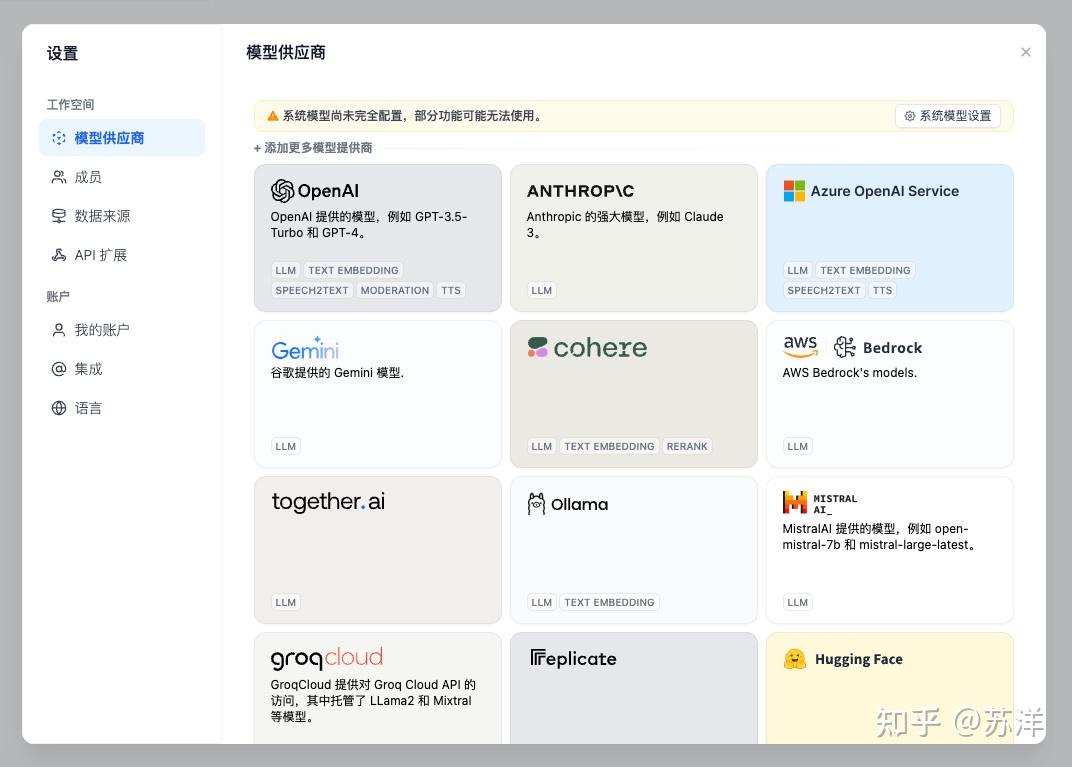Open the 集成 integrations page
This screenshot has height=767, width=1072.
[x=88, y=369]
